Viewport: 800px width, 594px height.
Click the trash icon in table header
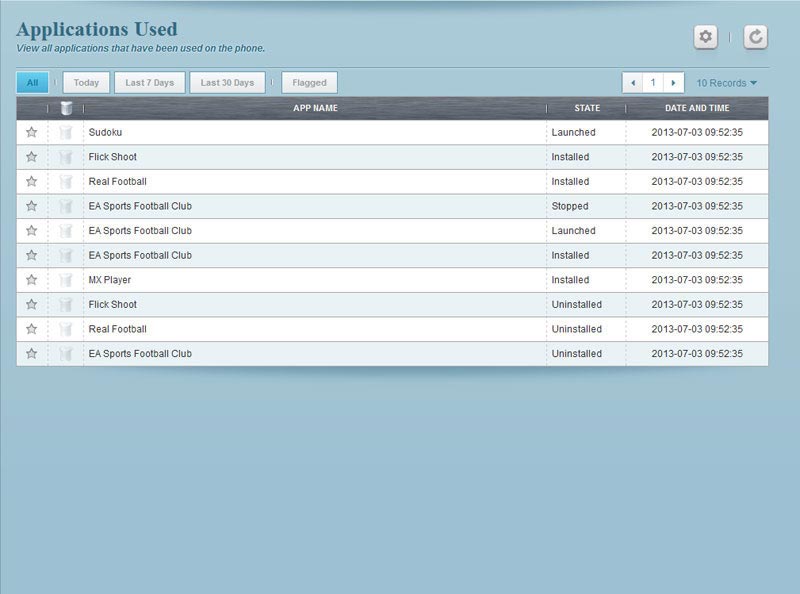[x=66, y=108]
